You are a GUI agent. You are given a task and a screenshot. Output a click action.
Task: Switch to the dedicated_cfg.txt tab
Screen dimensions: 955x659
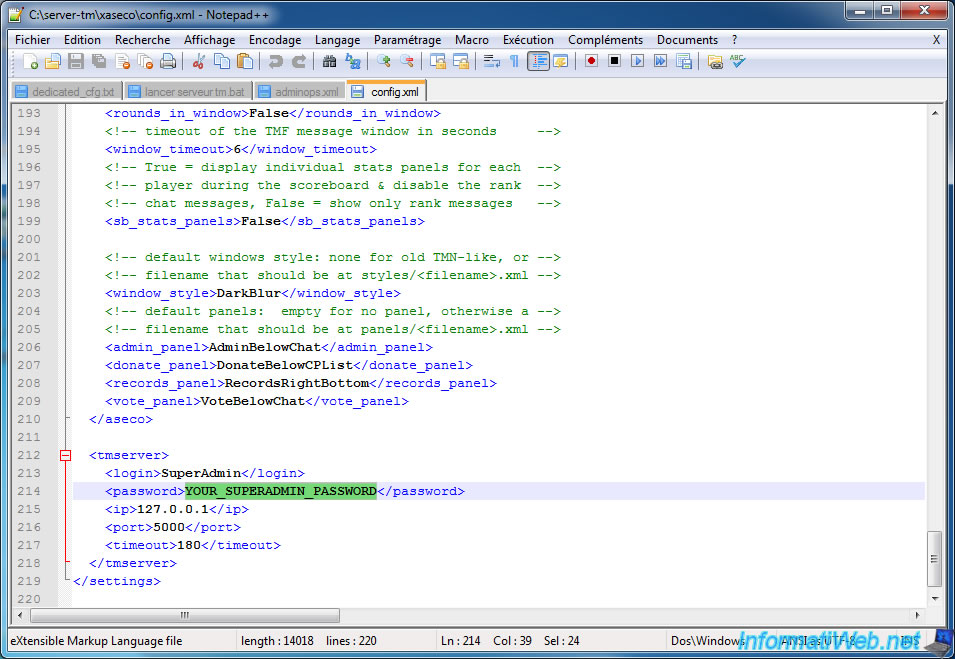tap(65, 90)
